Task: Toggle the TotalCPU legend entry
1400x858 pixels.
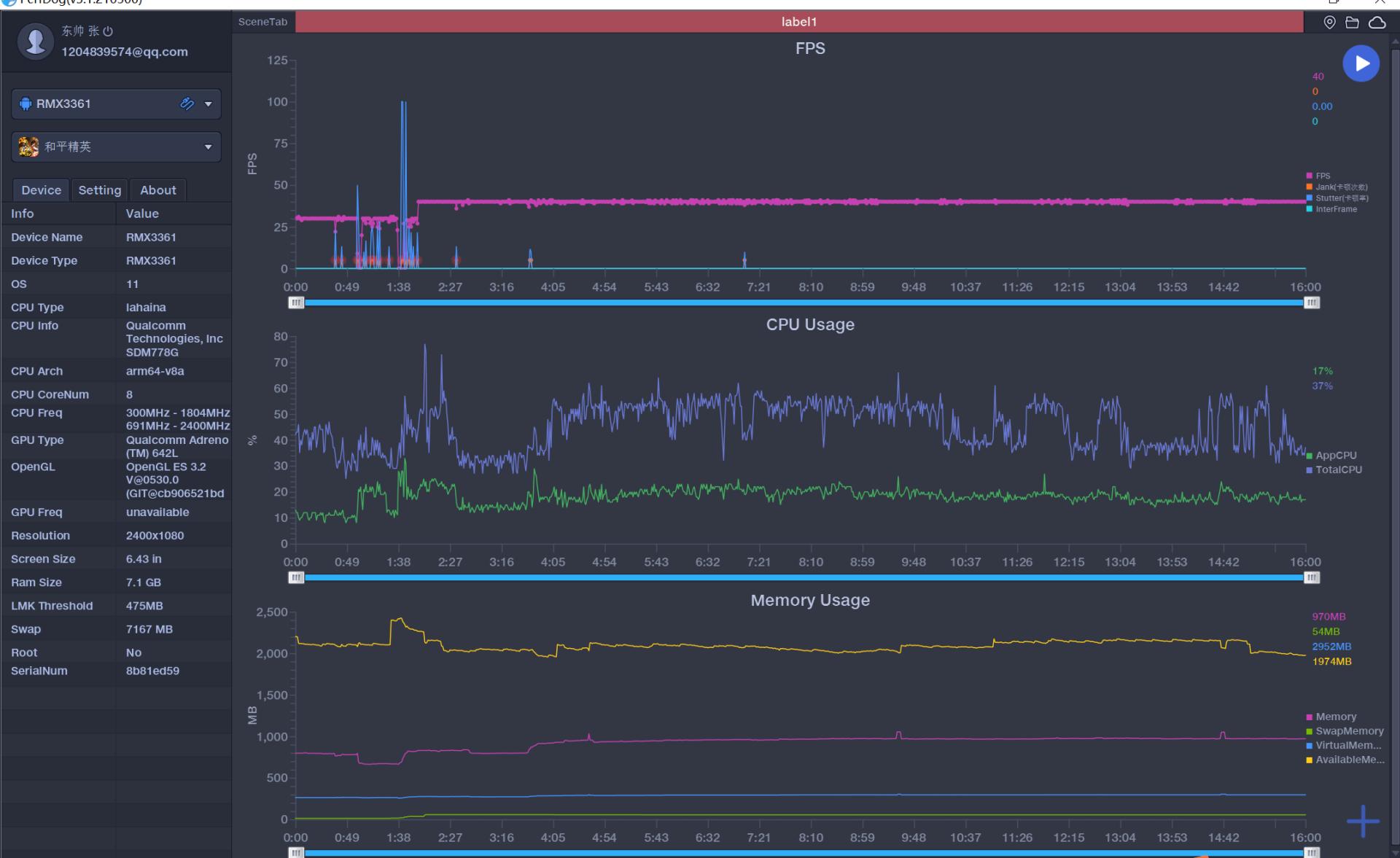Action: pos(1337,469)
